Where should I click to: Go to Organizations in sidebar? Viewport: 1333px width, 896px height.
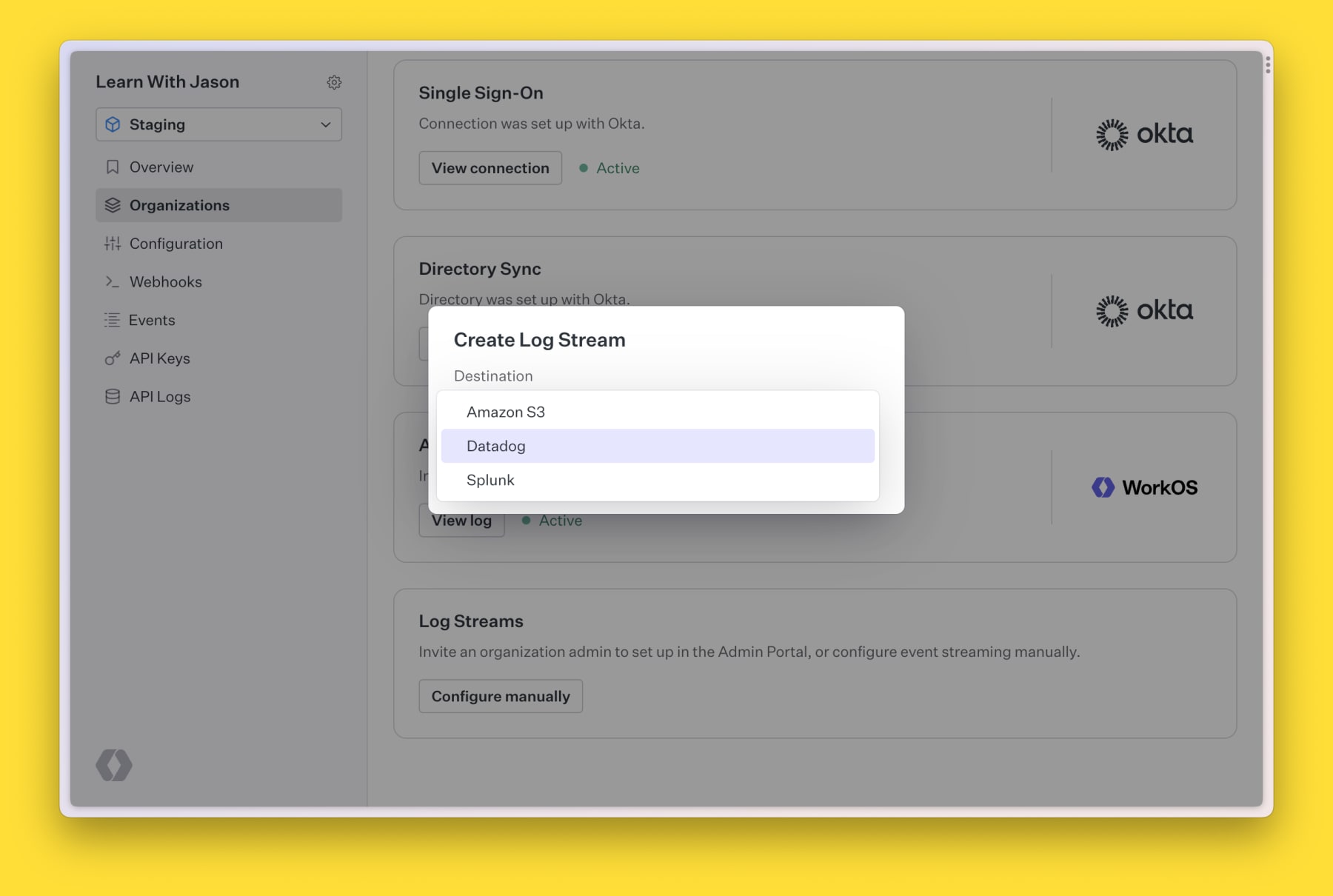pos(218,205)
